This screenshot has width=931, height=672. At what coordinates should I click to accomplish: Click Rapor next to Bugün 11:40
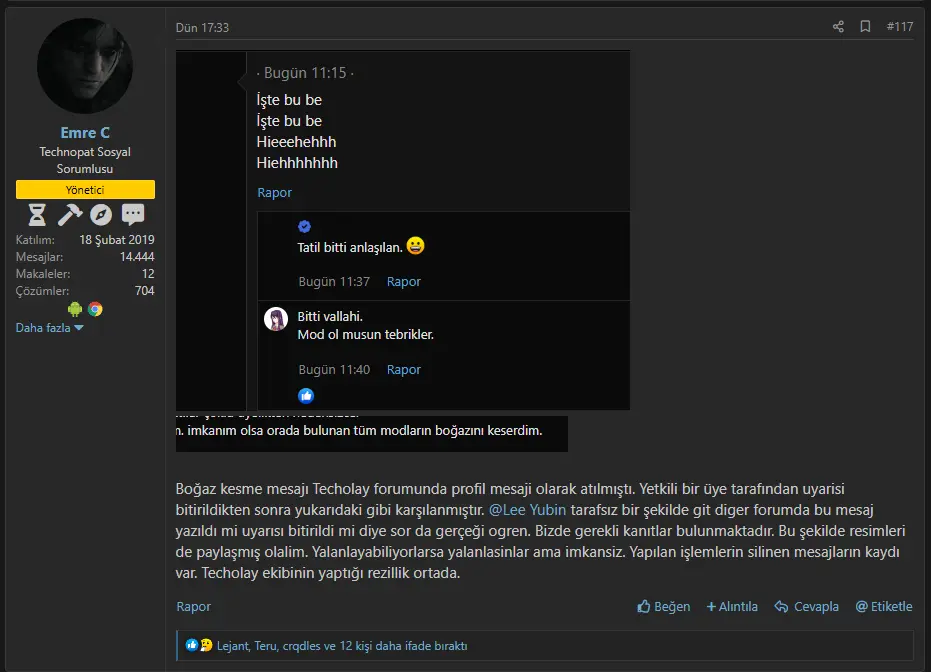pyautogui.click(x=404, y=369)
